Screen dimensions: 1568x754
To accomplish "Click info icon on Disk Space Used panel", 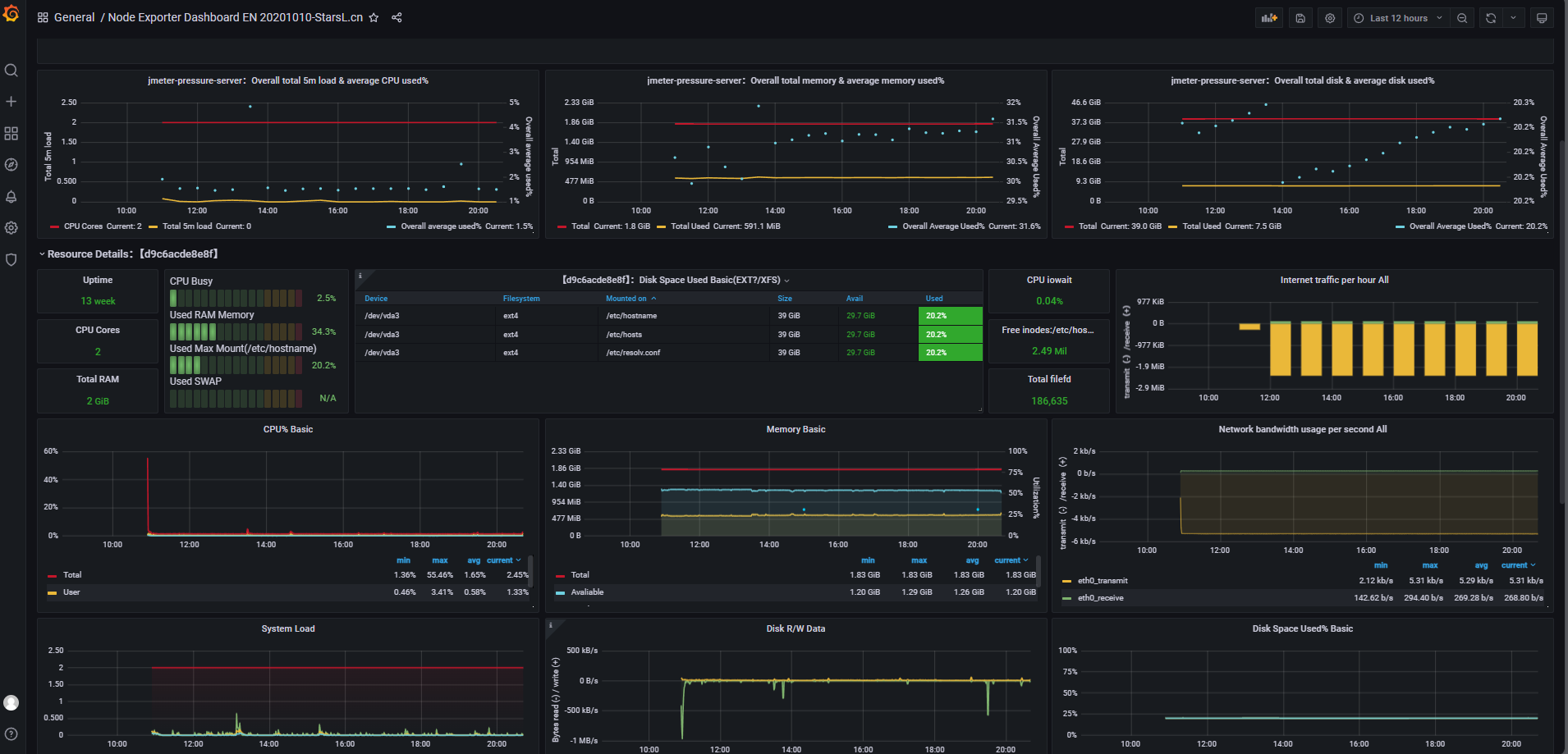I will 360,276.
